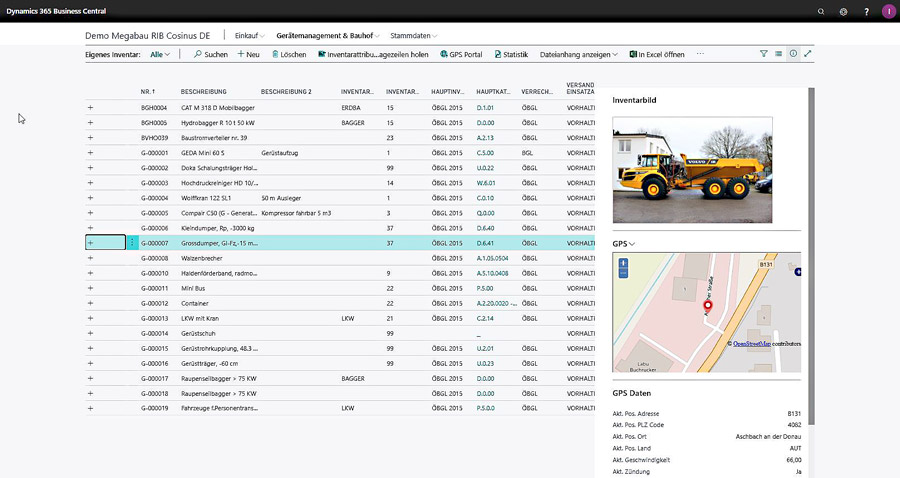Image resolution: width=900 pixels, height=478 pixels.
Task: Open Alle view filter dropdown
Action: click(x=160, y=55)
